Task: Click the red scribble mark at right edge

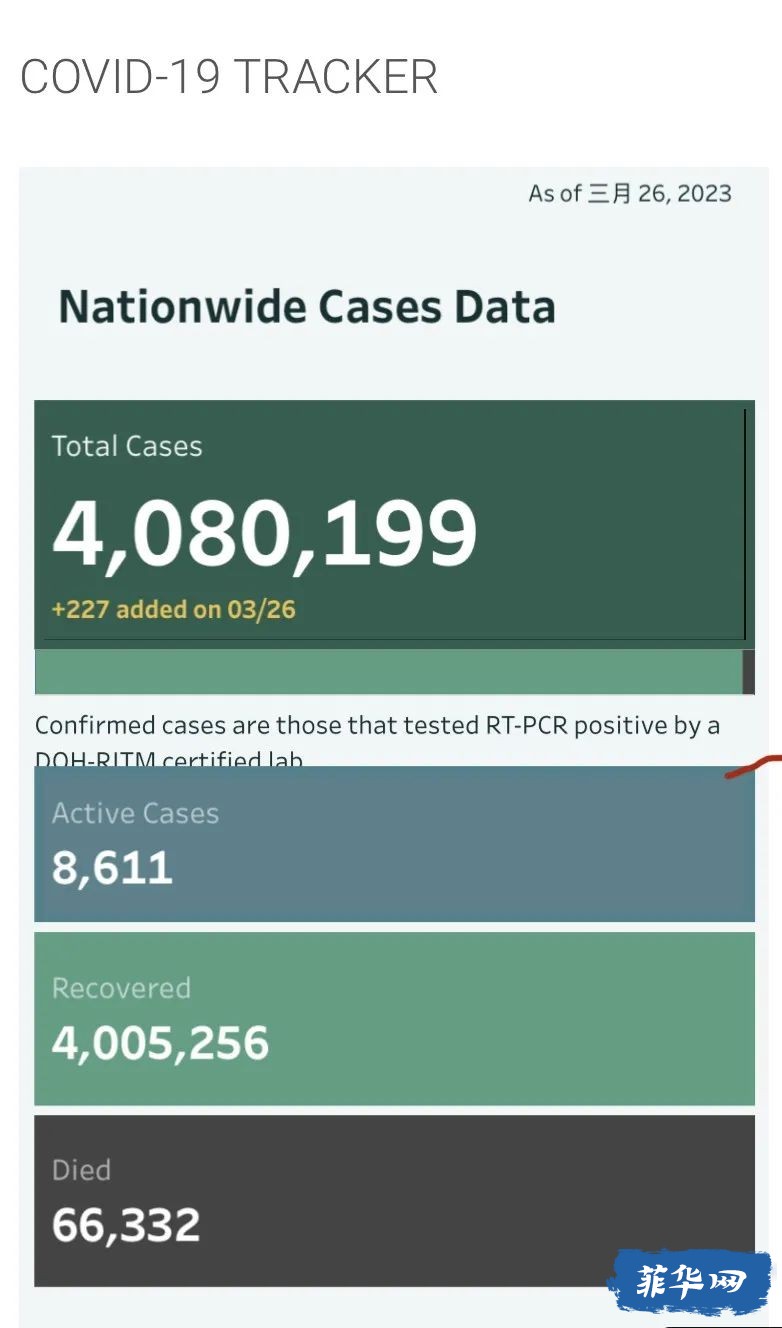Action: point(753,768)
